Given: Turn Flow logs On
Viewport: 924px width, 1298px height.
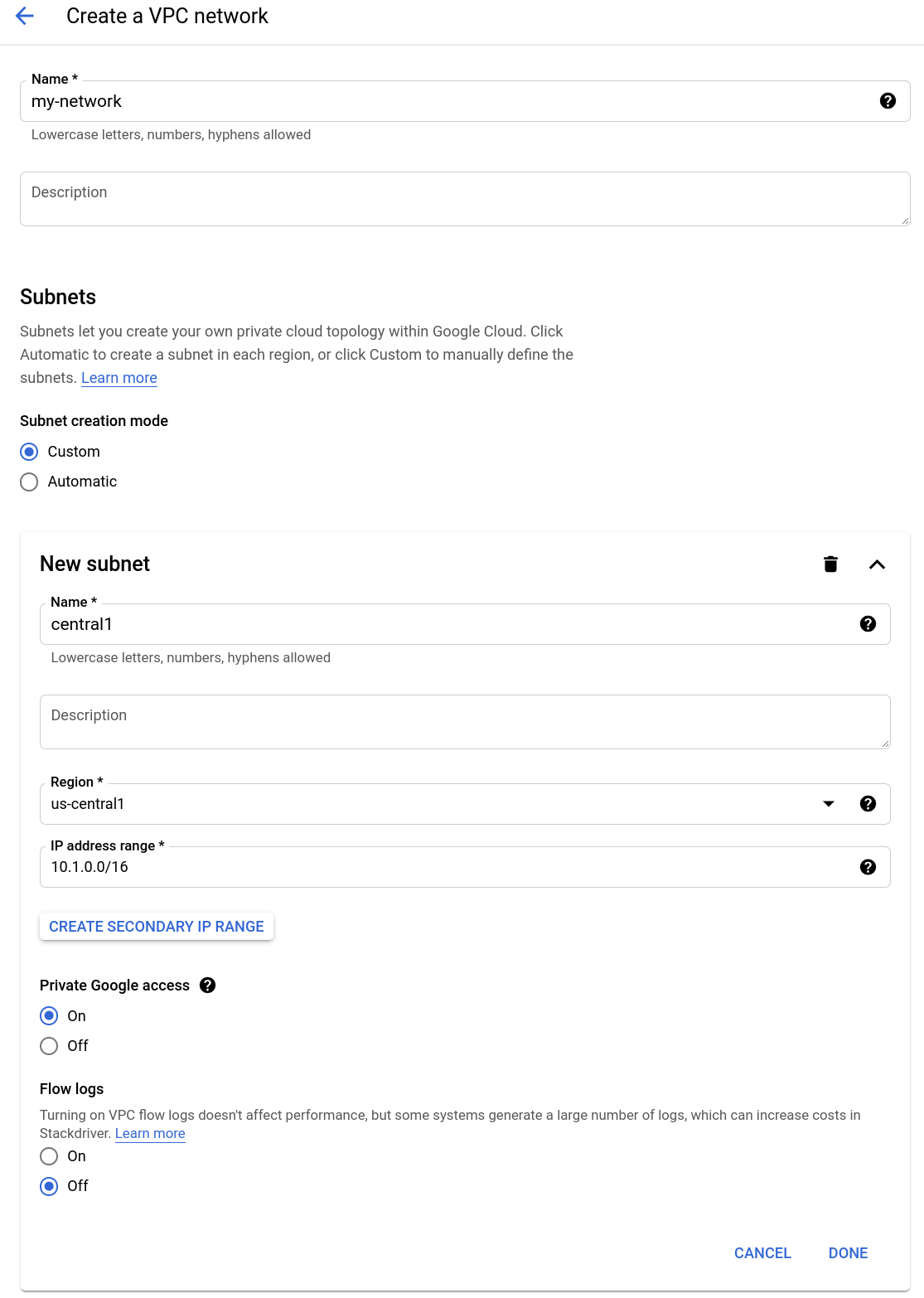Looking at the screenshot, I should coord(49,1156).
